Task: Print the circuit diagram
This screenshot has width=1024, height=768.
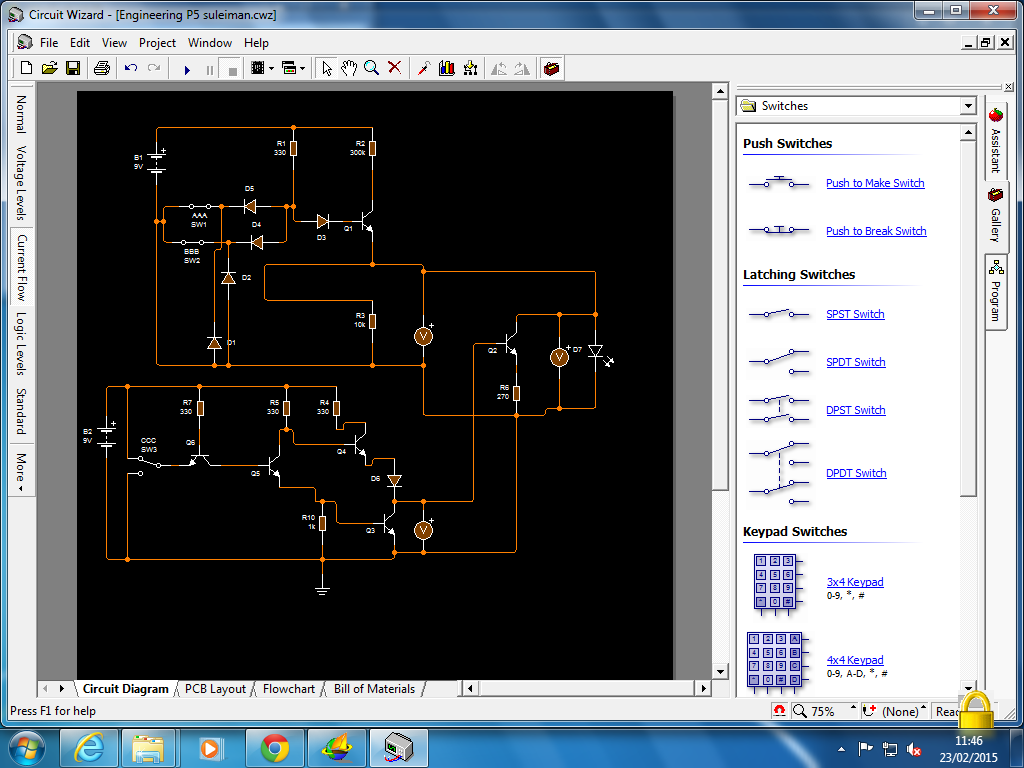Action: [x=102, y=68]
